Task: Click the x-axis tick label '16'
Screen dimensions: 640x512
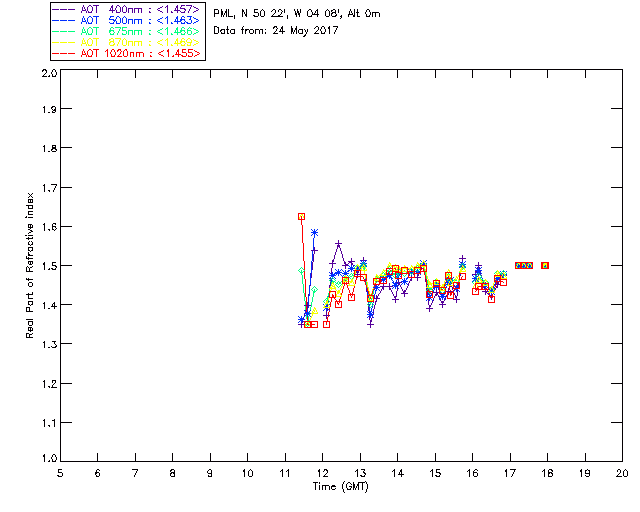Action: click(473, 473)
